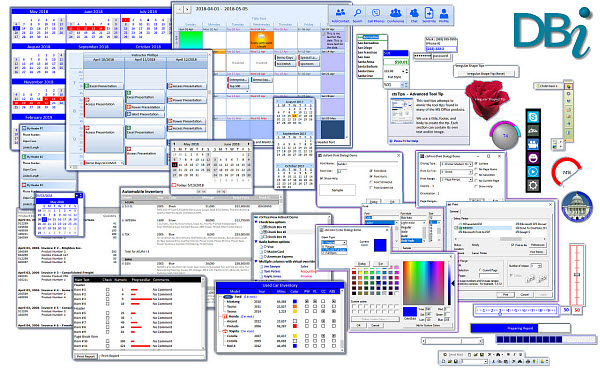
Task: Open the Conference icon
Action: [x=395, y=14]
